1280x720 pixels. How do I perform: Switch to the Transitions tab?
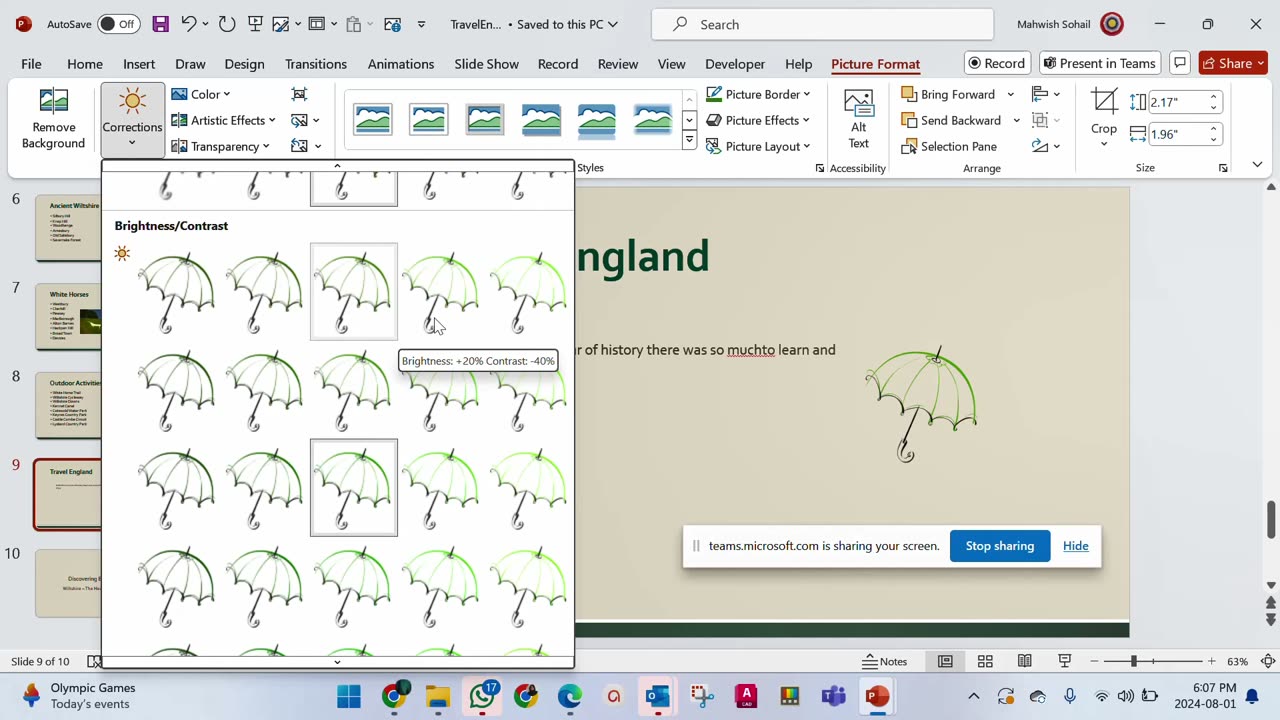coord(316,64)
